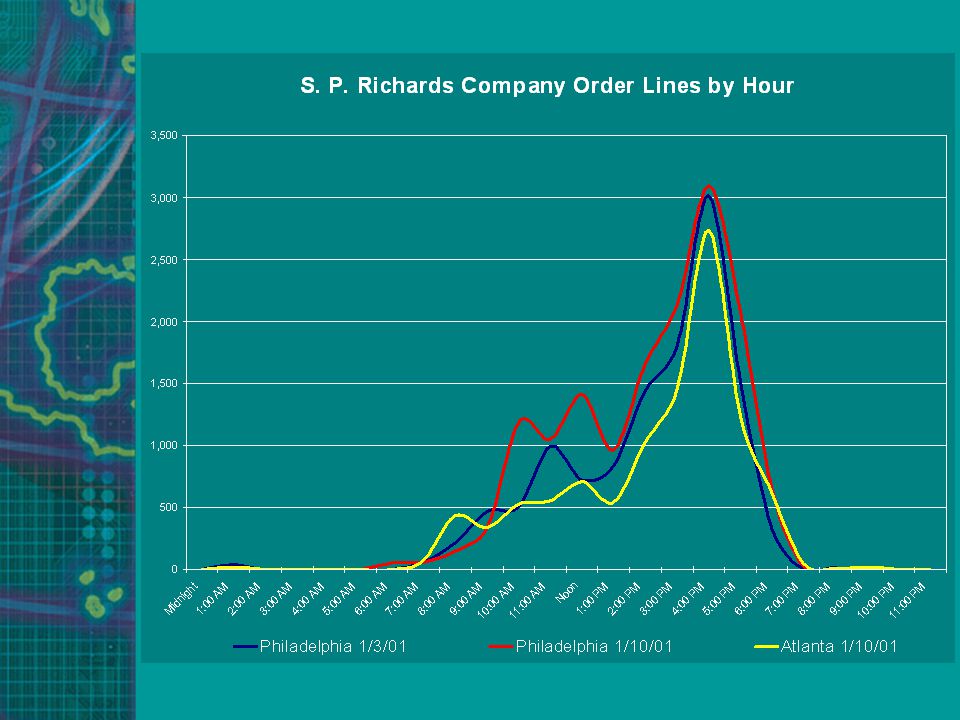This screenshot has width=960, height=720.
Task: Click the blue line's 1,000 bump before Noon
Action: pyautogui.click(x=552, y=446)
